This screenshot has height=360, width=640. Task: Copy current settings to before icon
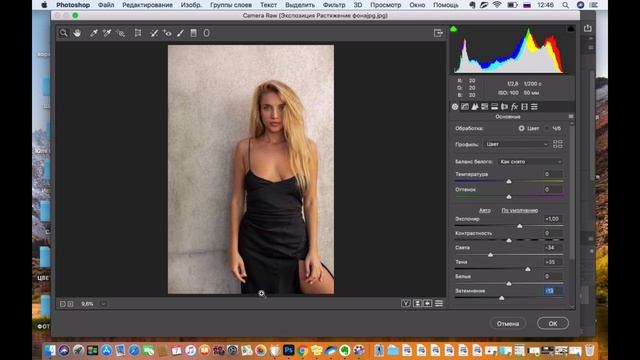427,303
